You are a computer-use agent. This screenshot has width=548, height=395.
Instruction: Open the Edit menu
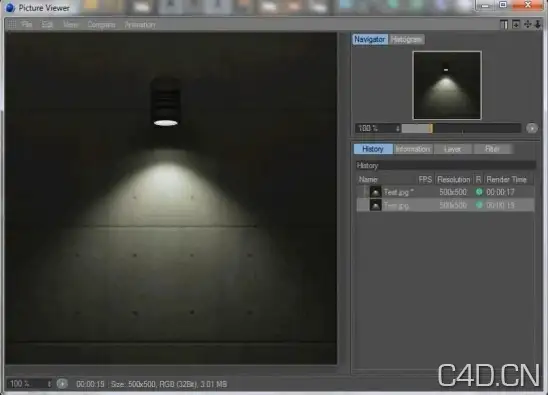click(47, 24)
